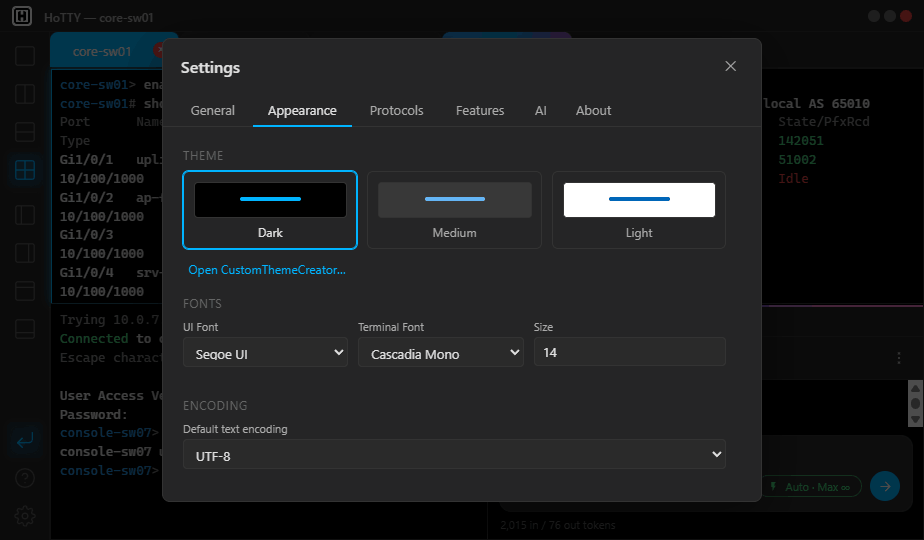Open the UI Font dropdown showing Segoe UI
The width and height of the screenshot is (924, 540).
(265, 353)
